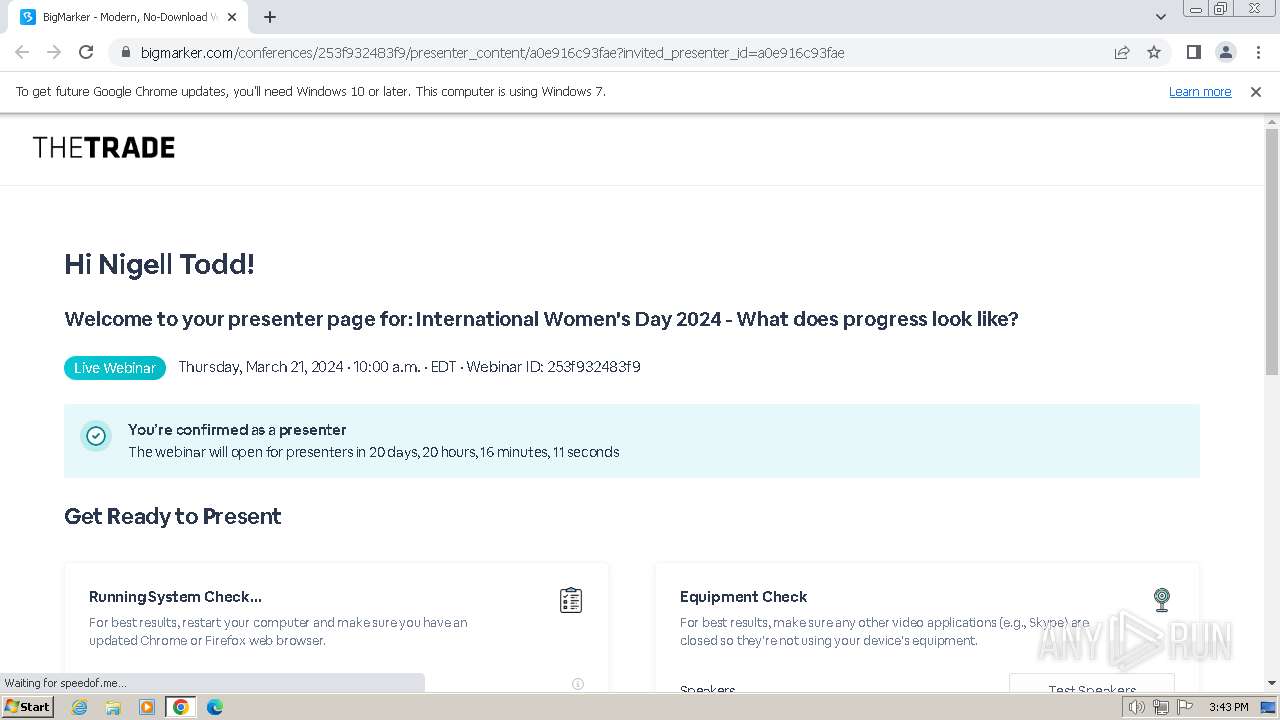Close the BigMarker tab
Screen dimensions: 1280x720
click(232, 17)
